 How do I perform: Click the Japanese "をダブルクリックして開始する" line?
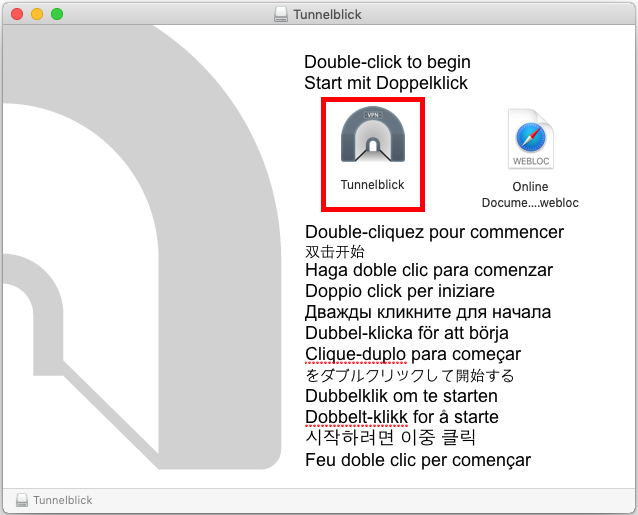pyautogui.click(x=410, y=375)
